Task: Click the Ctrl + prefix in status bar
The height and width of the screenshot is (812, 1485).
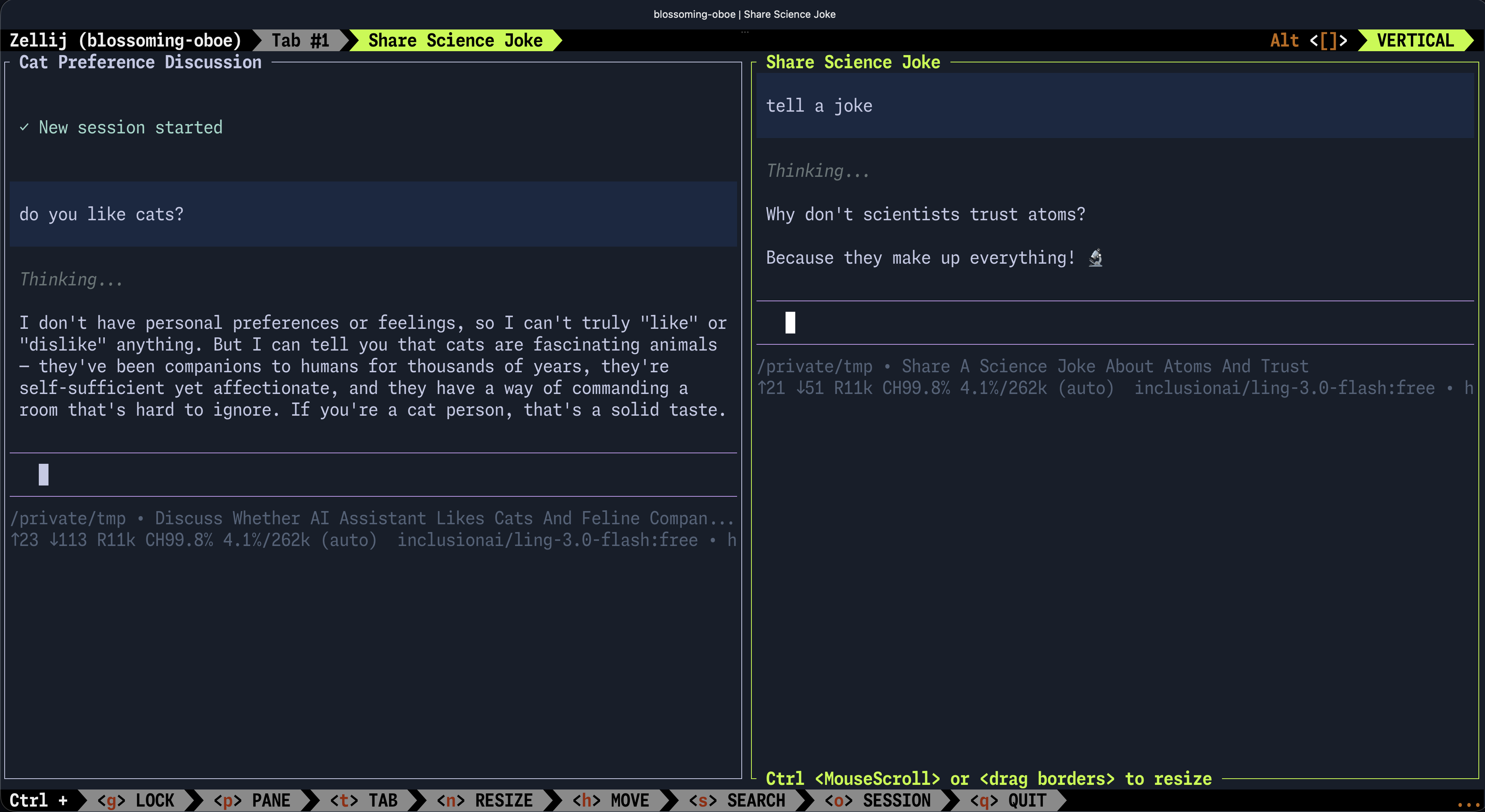Action: (38, 800)
